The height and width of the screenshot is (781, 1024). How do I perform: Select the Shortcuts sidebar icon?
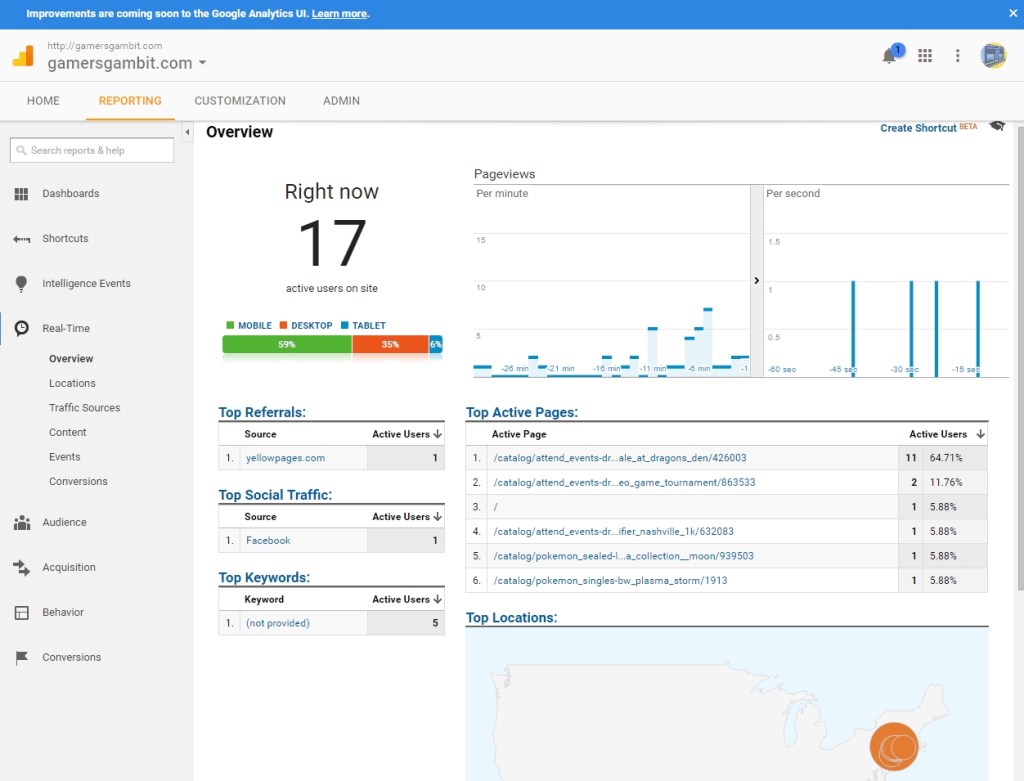pyautogui.click(x=21, y=238)
